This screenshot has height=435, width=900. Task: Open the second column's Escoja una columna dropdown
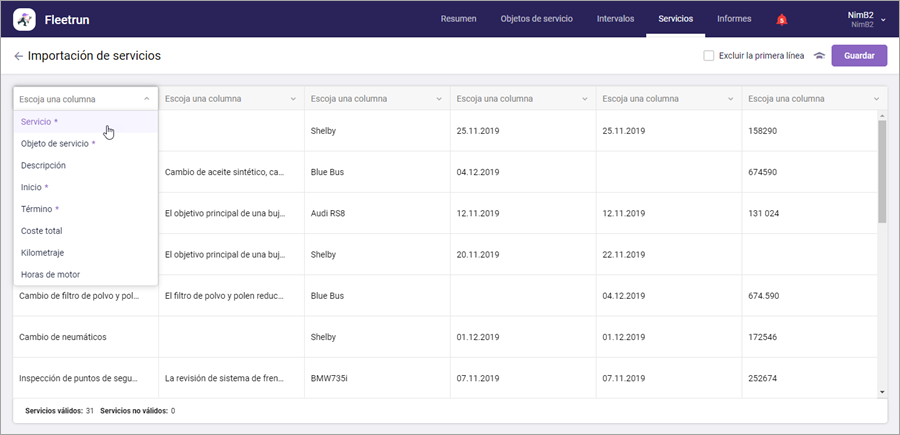tap(230, 99)
